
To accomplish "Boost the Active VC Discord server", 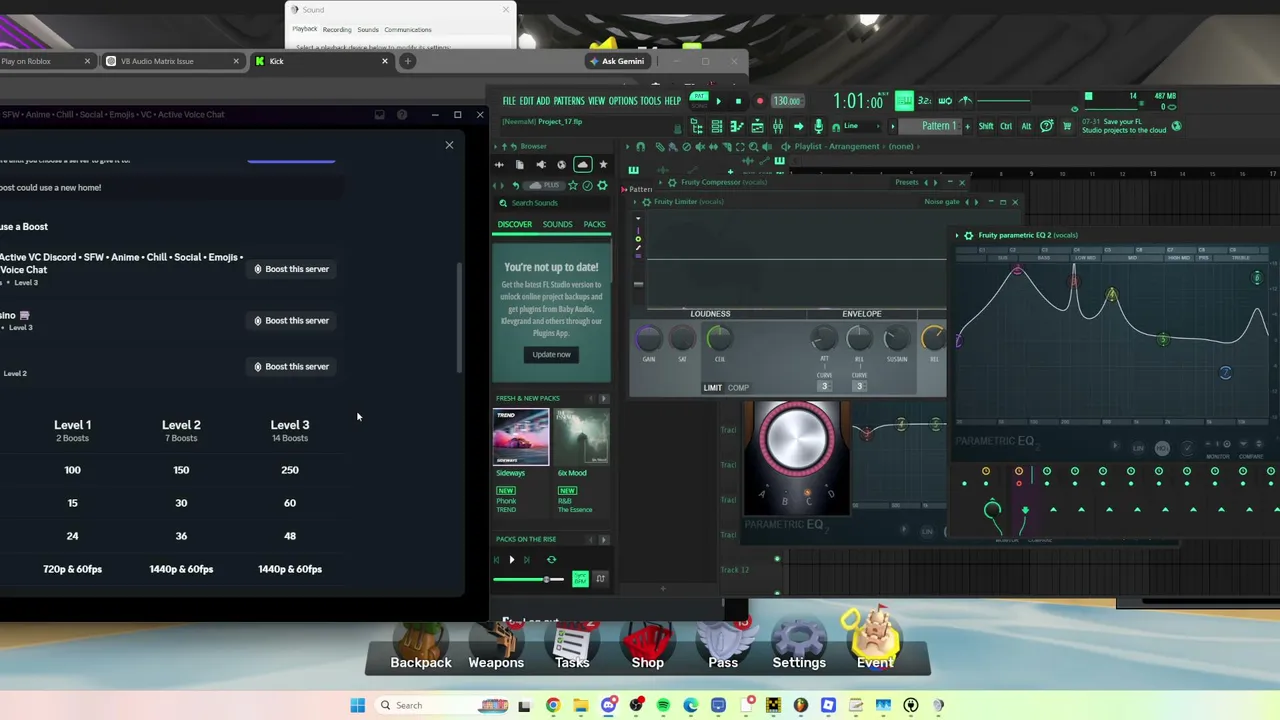I will click(291, 269).
